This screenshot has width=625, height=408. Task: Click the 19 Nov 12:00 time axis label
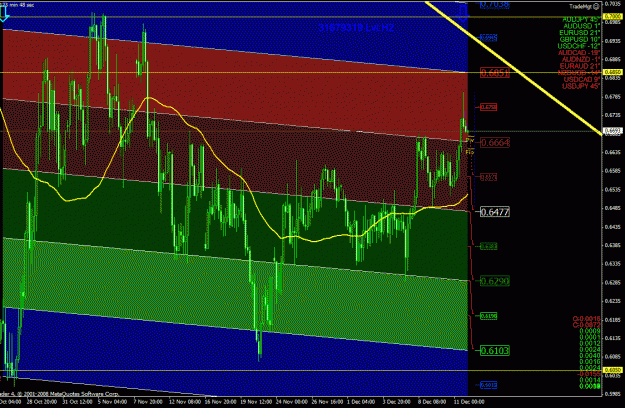pos(256,402)
